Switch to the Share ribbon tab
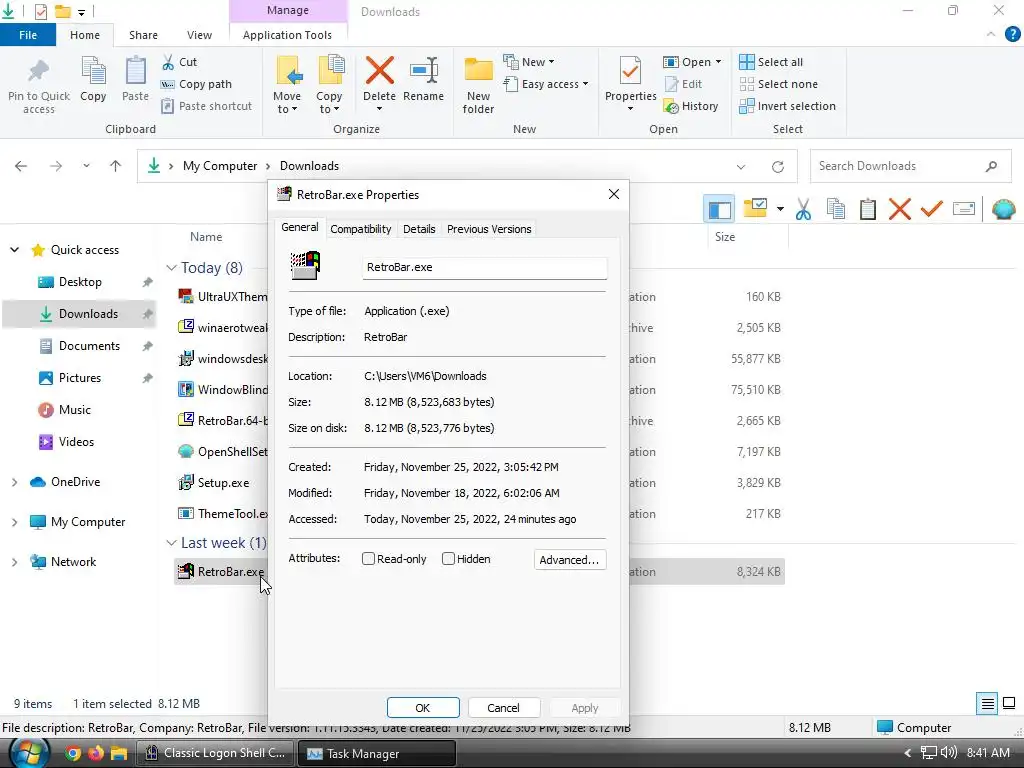Screen dimensions: 1024x768 143,35
